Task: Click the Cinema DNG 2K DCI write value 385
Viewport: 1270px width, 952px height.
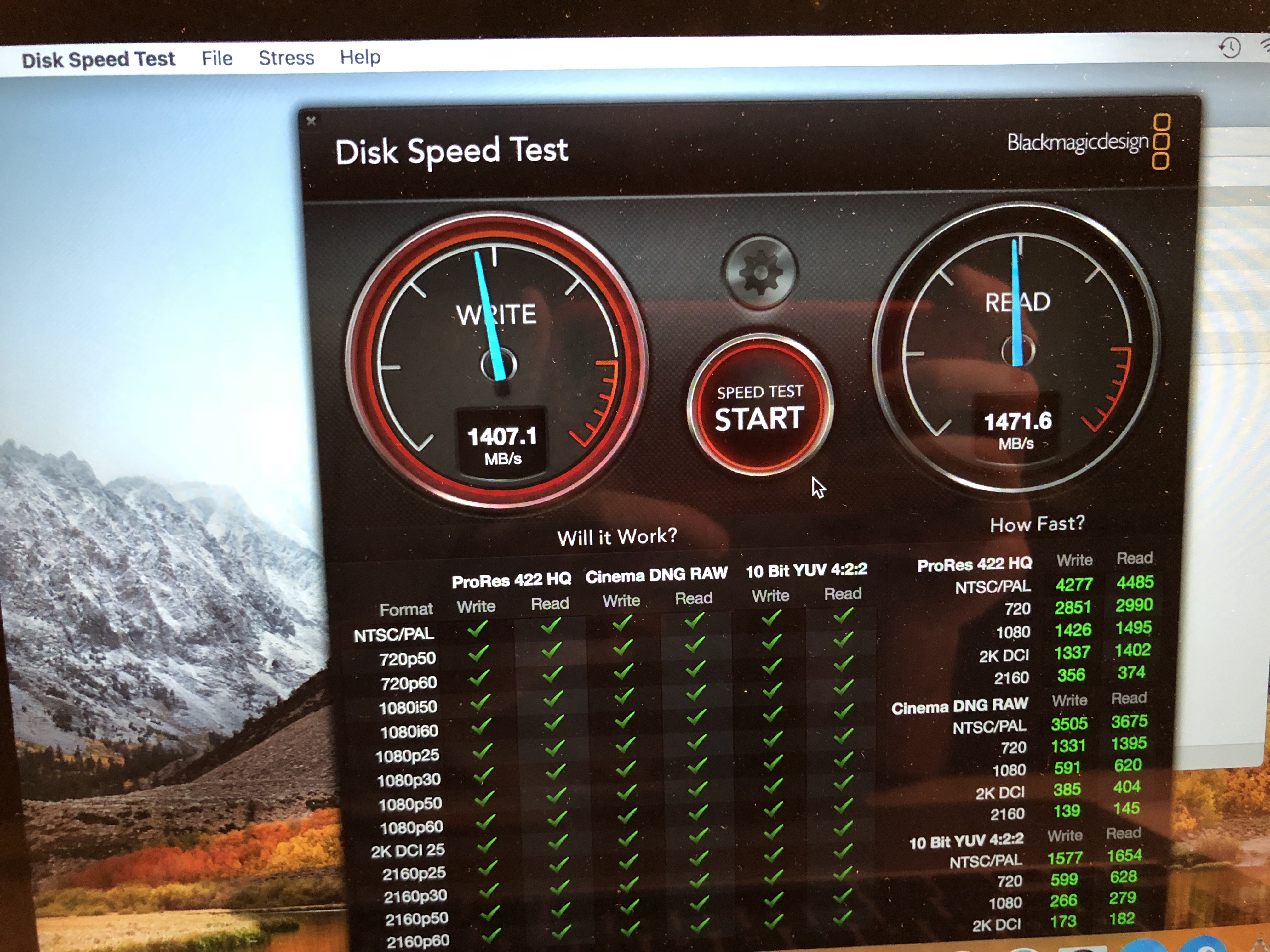Action: (1067, 790)
